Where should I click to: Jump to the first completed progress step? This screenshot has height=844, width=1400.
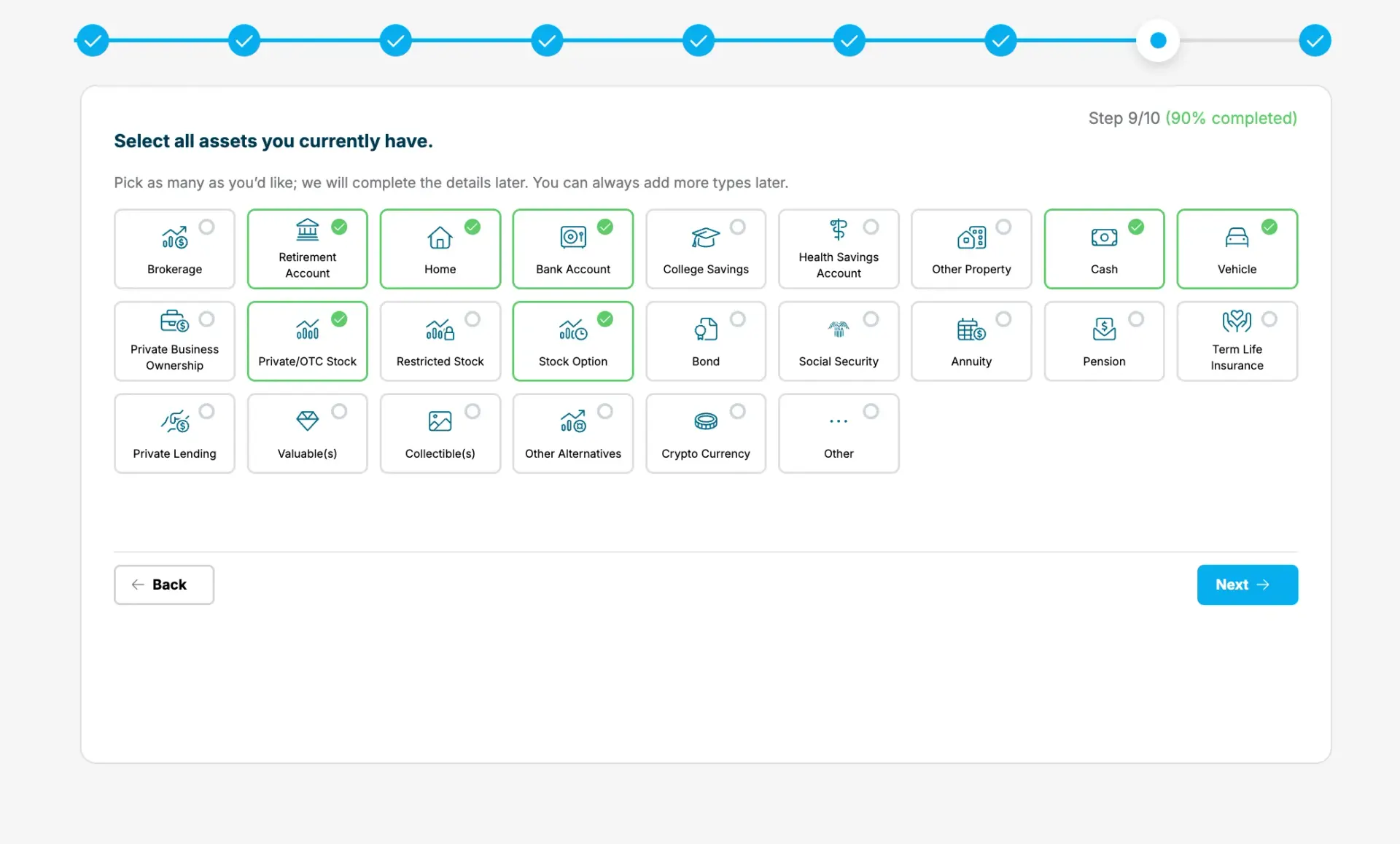[x=93, y=40]
